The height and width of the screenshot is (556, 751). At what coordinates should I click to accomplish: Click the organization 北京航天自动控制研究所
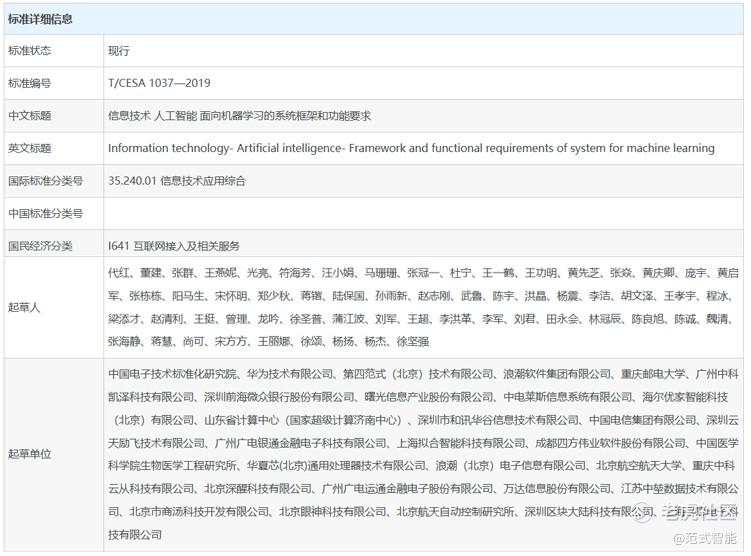(x=455, y=511)
